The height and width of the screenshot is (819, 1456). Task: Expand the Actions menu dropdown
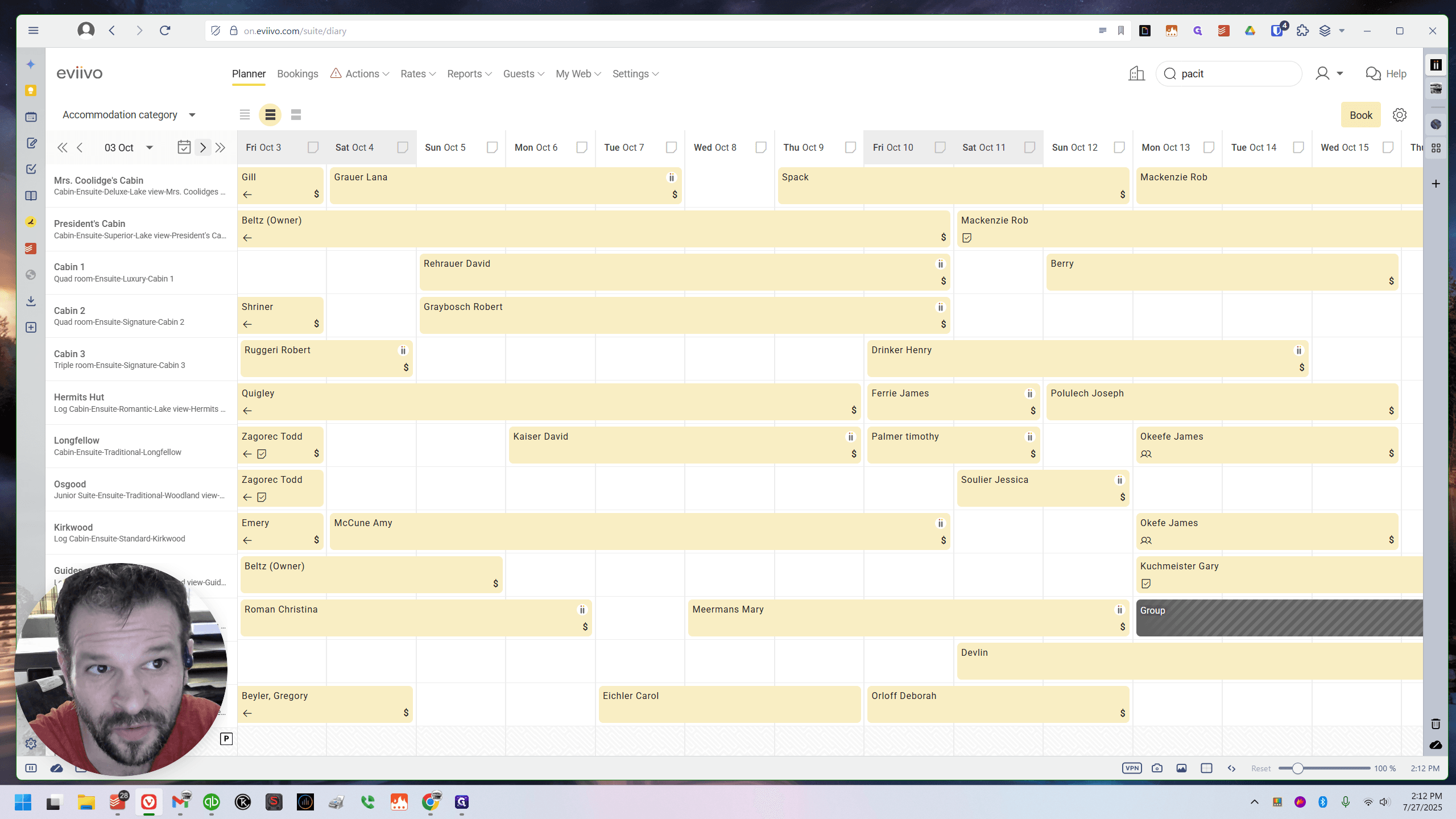tap(360, 74)
